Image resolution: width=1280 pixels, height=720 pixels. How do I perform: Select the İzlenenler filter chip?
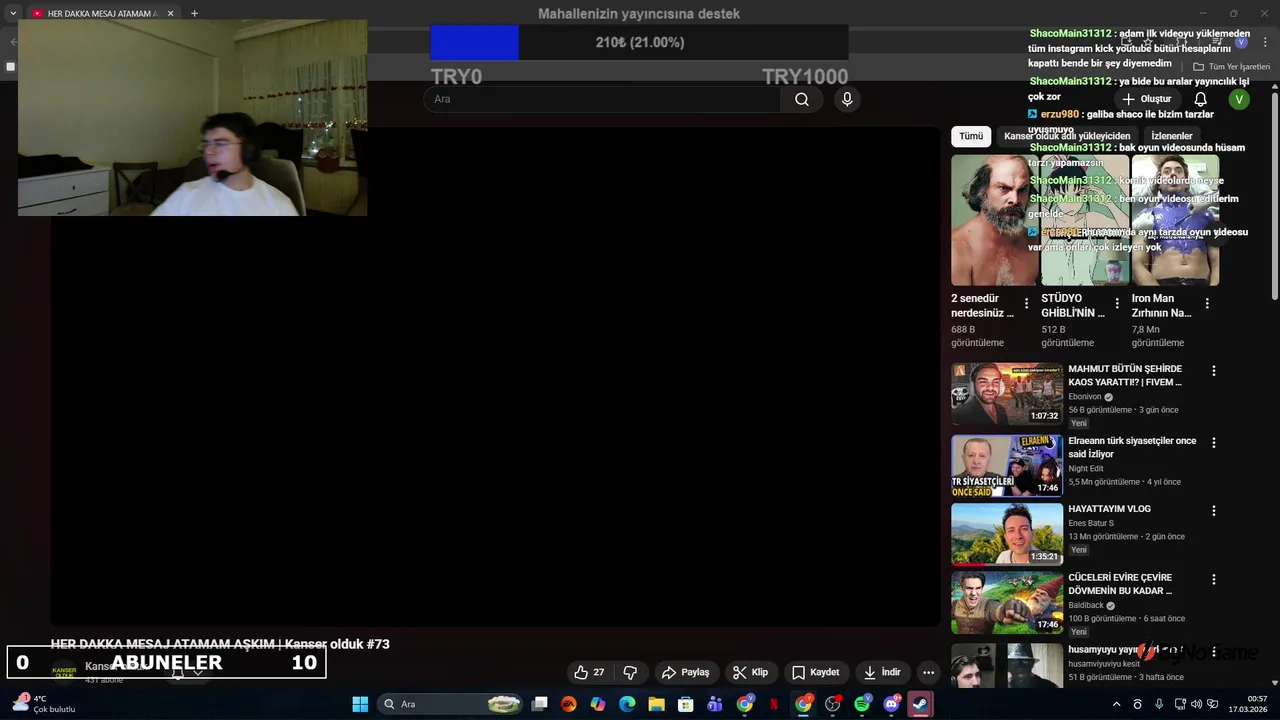point(1171,136)
